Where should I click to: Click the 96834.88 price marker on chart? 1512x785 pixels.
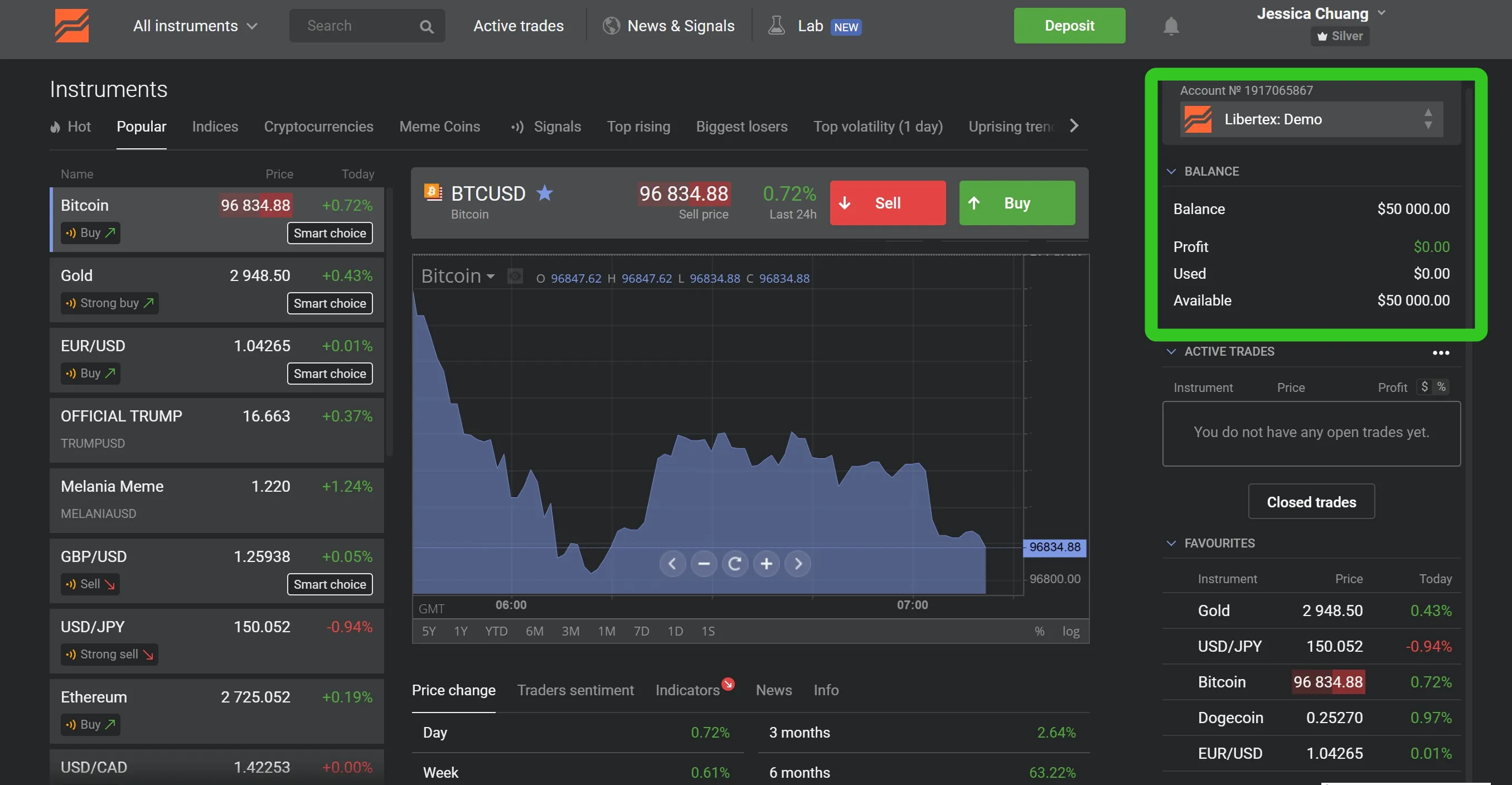click(x=1054, y=547)
